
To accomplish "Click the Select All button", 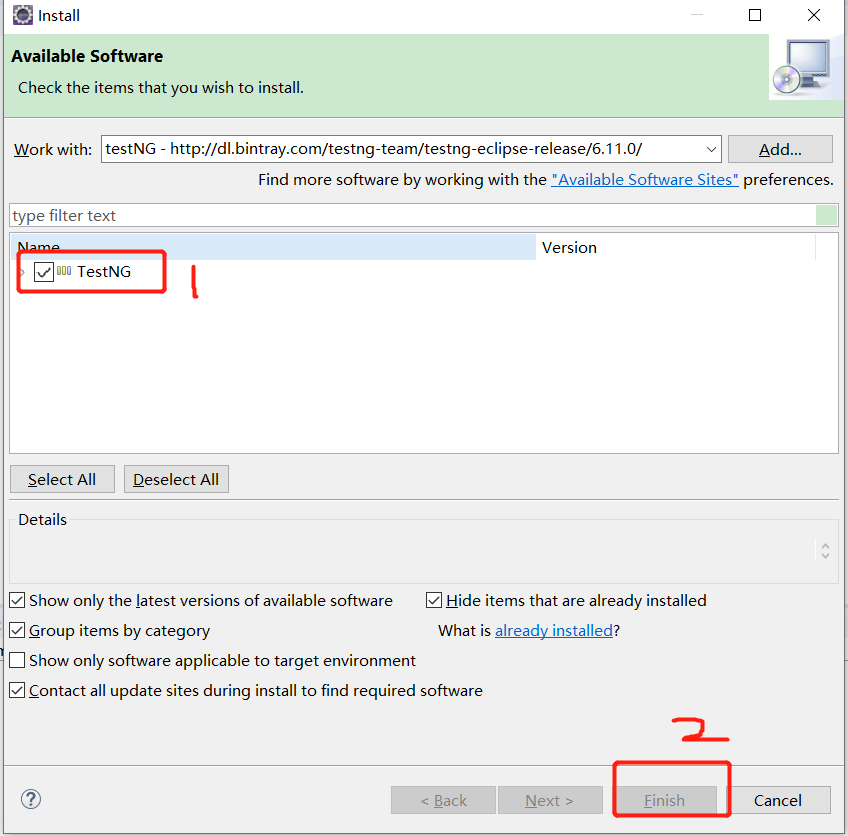I will [62, 479].
